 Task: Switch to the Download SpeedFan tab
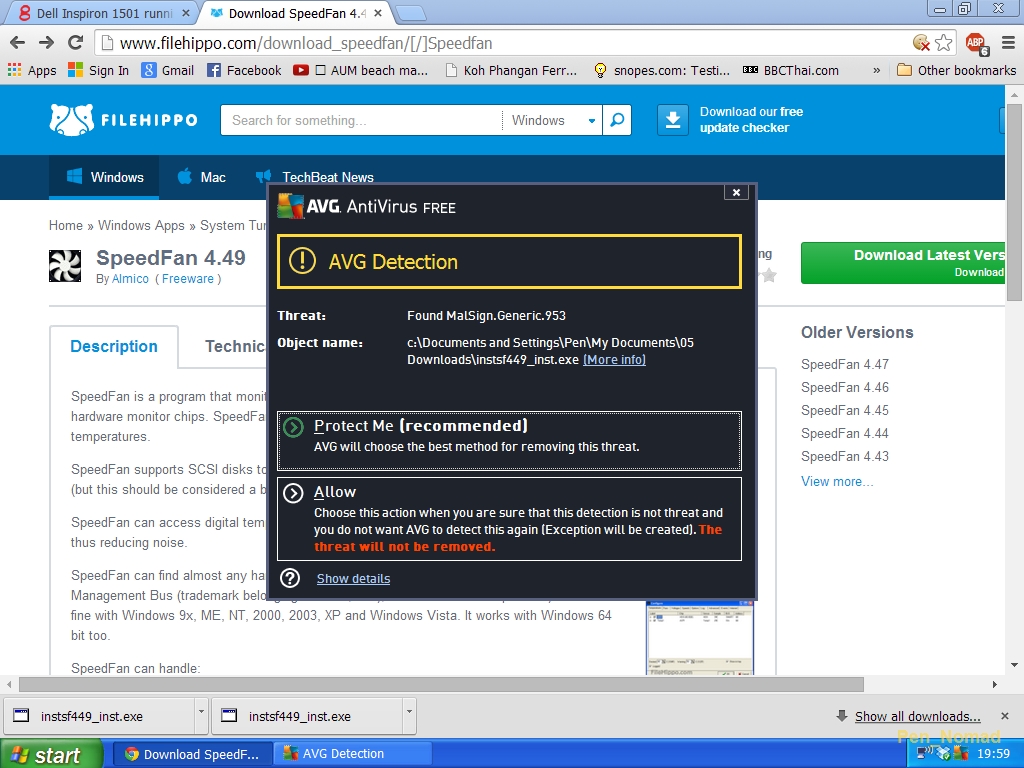pyautogui.click(x=295, y=13)
